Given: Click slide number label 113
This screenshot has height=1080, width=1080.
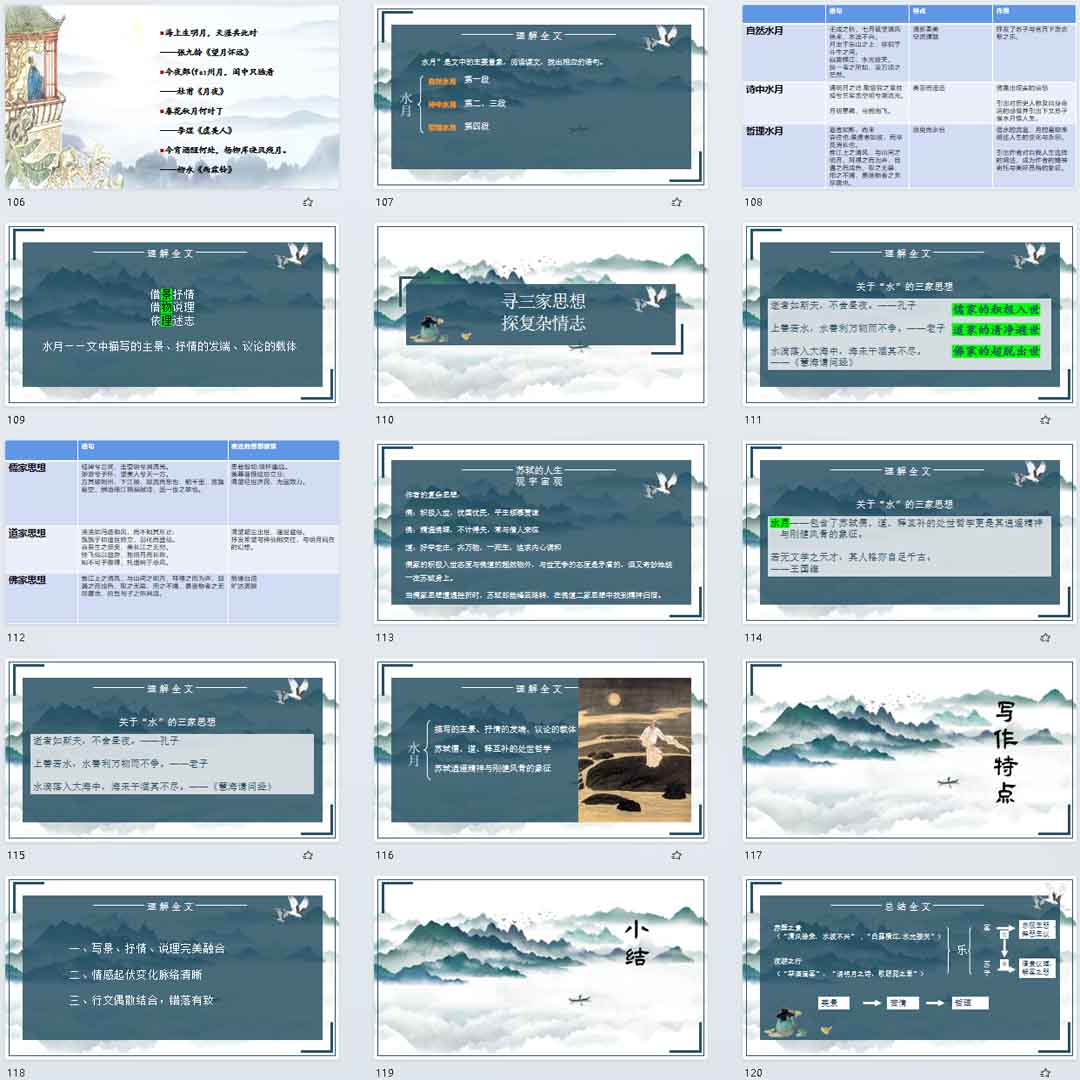Looking at the screenshot, I should (x=384, y=638).
